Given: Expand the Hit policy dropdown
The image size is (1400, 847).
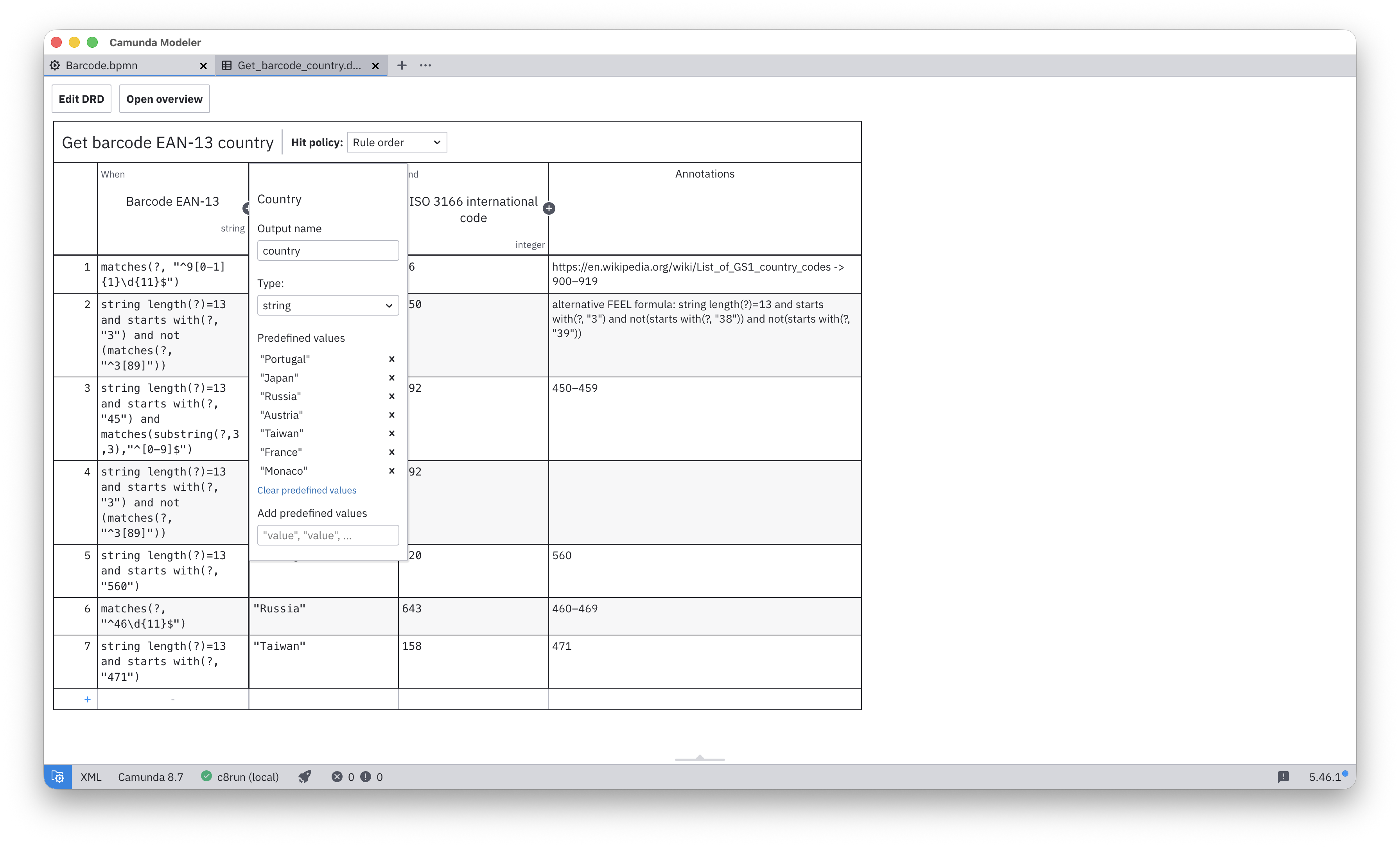Looking at the screenshot, I should coord(397,143).
